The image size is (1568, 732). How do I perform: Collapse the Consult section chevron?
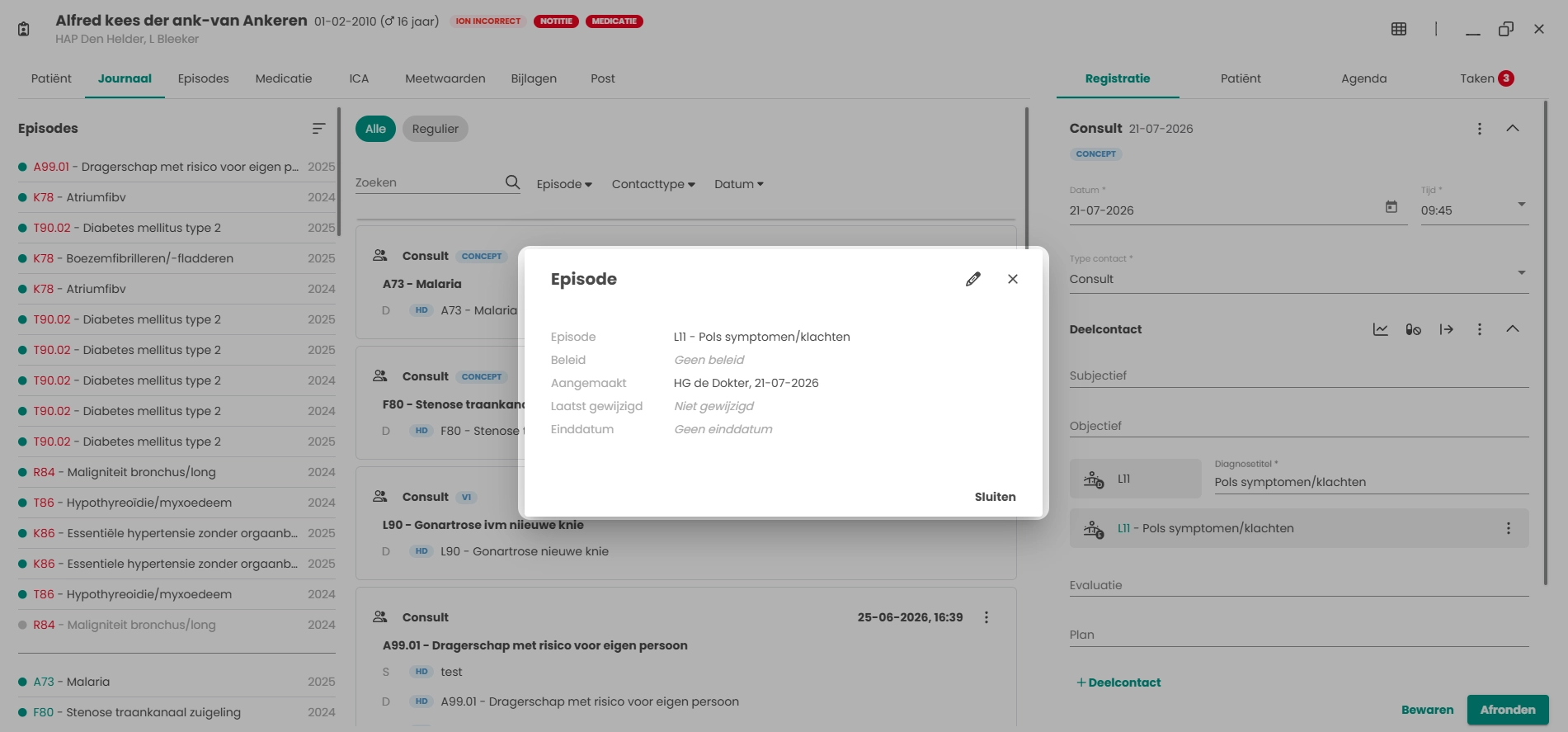tap(1513, 129)
